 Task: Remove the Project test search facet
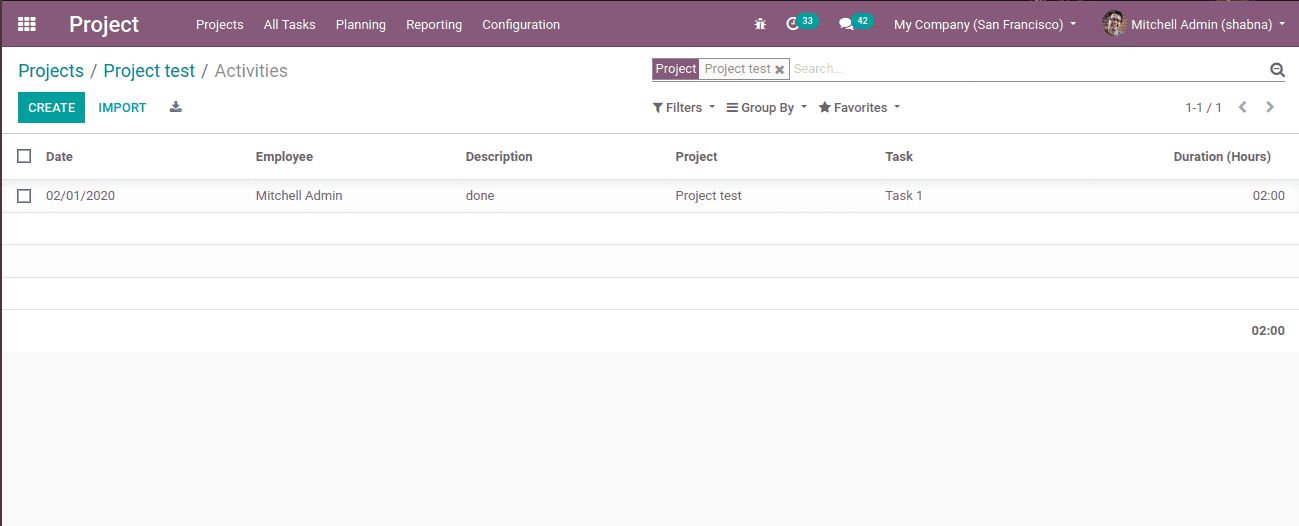[x=780, y=70]
